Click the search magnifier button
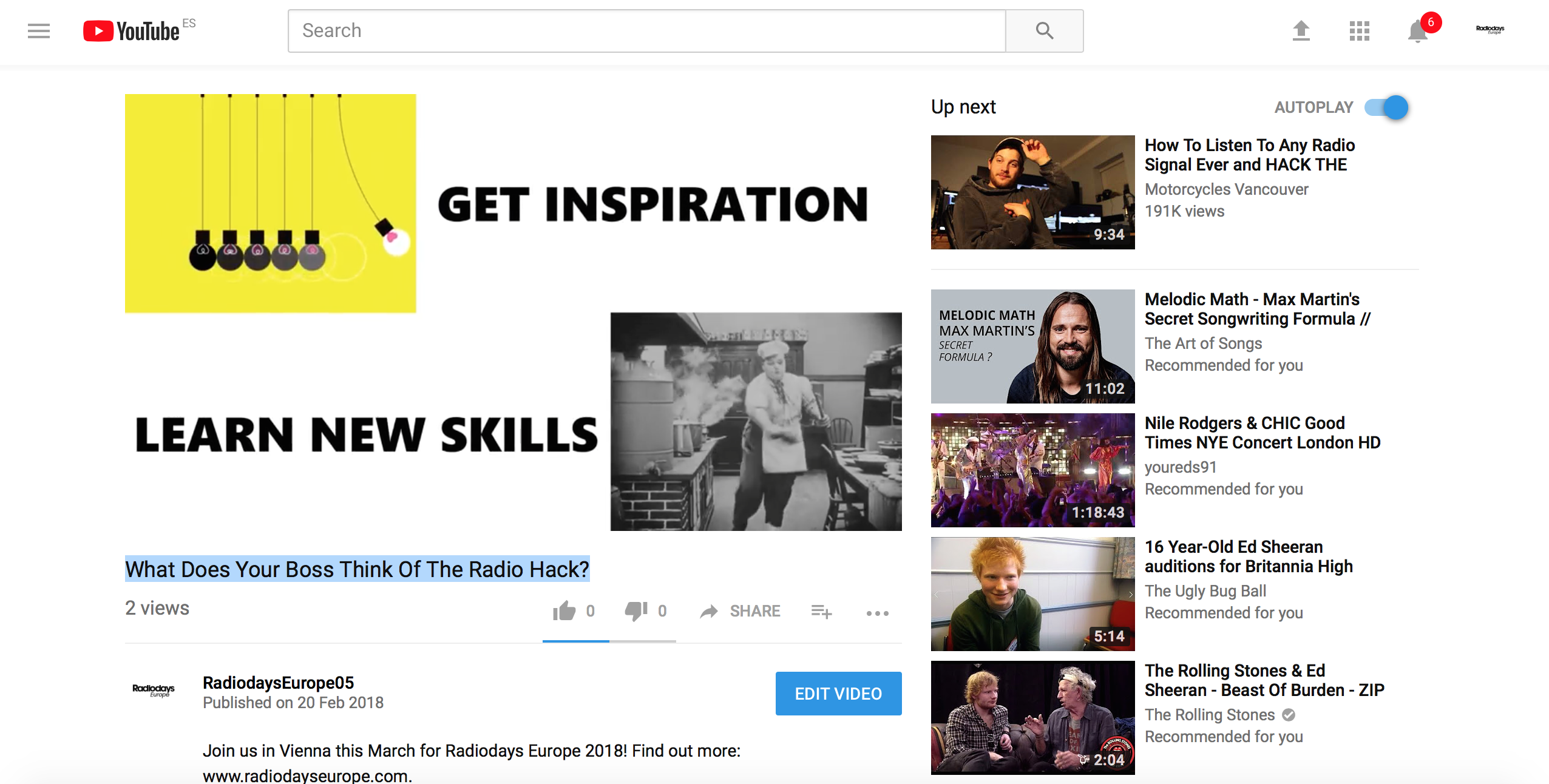 1045,31
